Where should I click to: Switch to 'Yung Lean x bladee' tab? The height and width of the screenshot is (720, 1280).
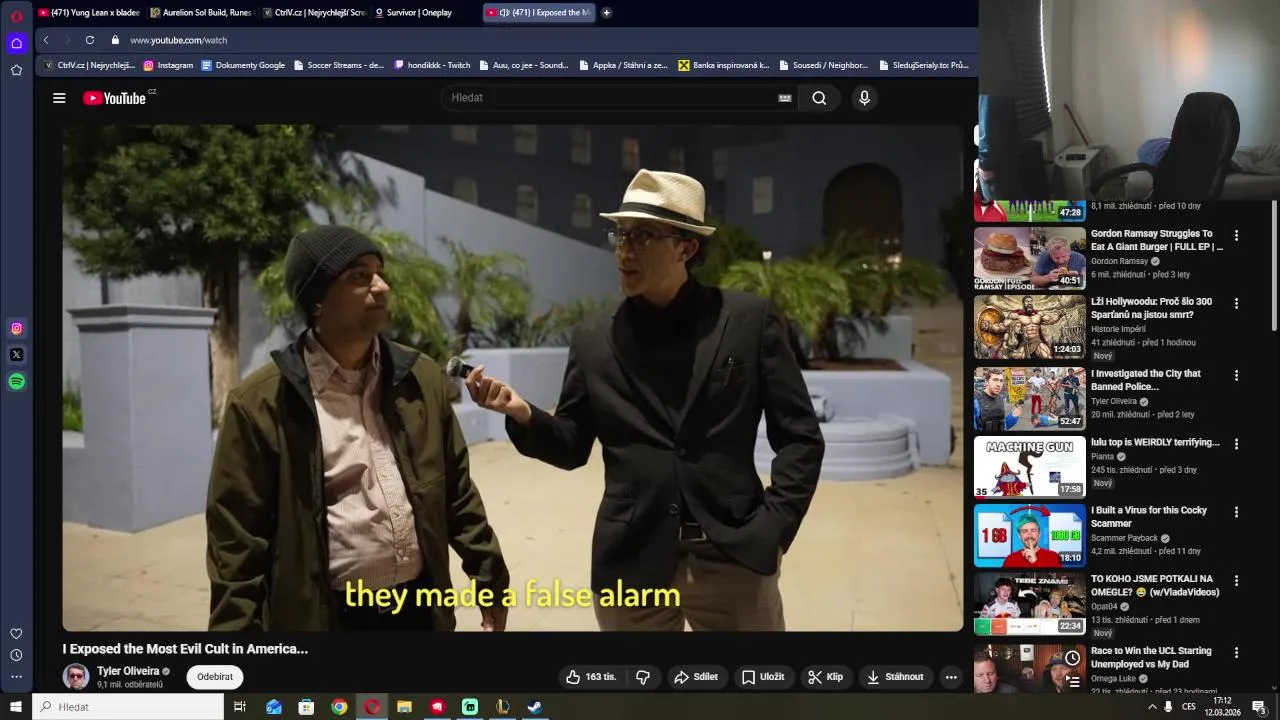(90, 13)
